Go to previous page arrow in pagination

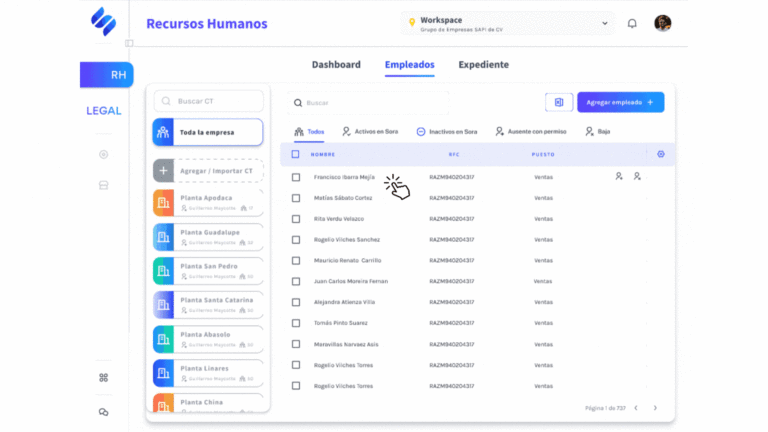tap(638, 408)
